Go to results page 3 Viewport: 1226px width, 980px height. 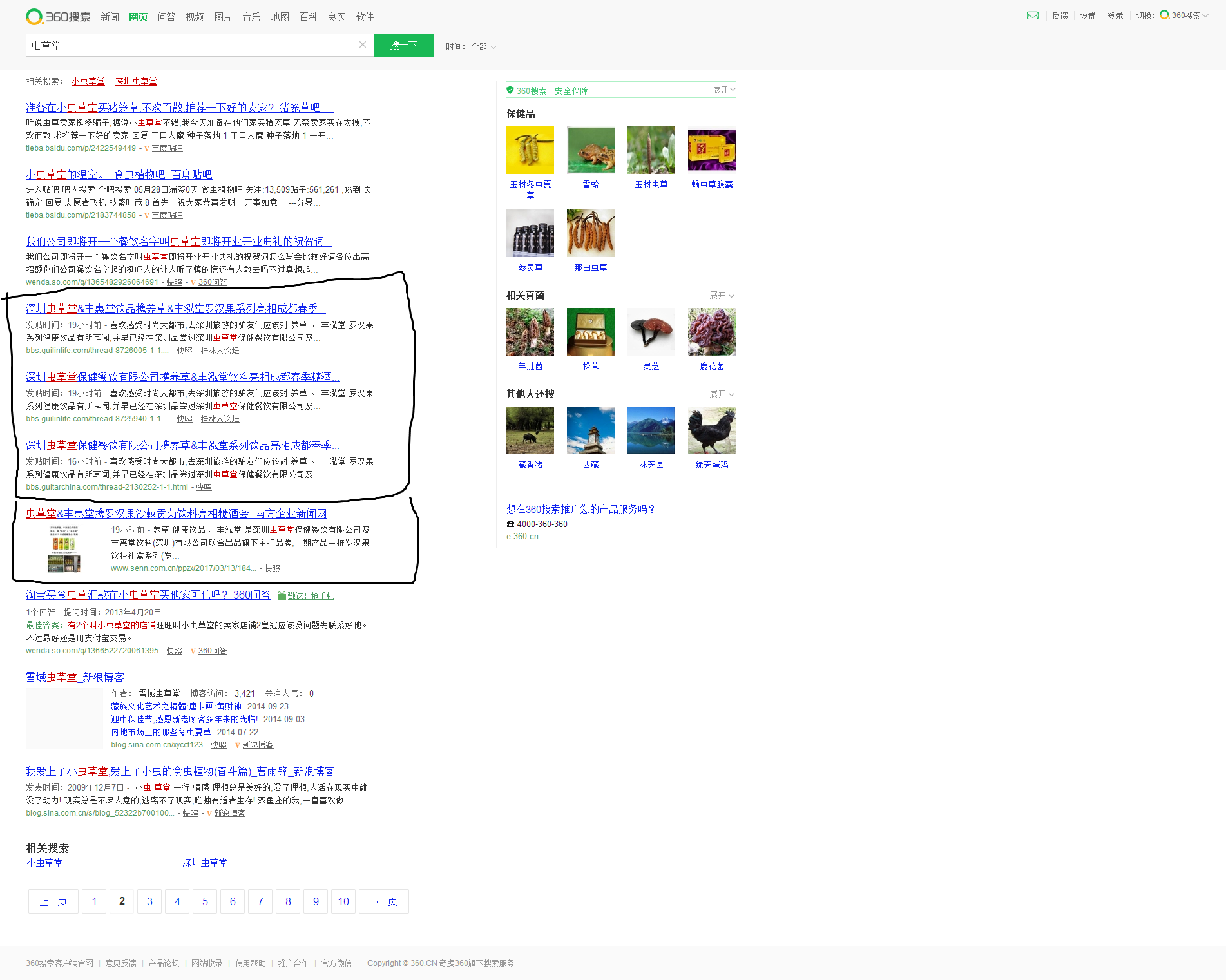[149, 901]
